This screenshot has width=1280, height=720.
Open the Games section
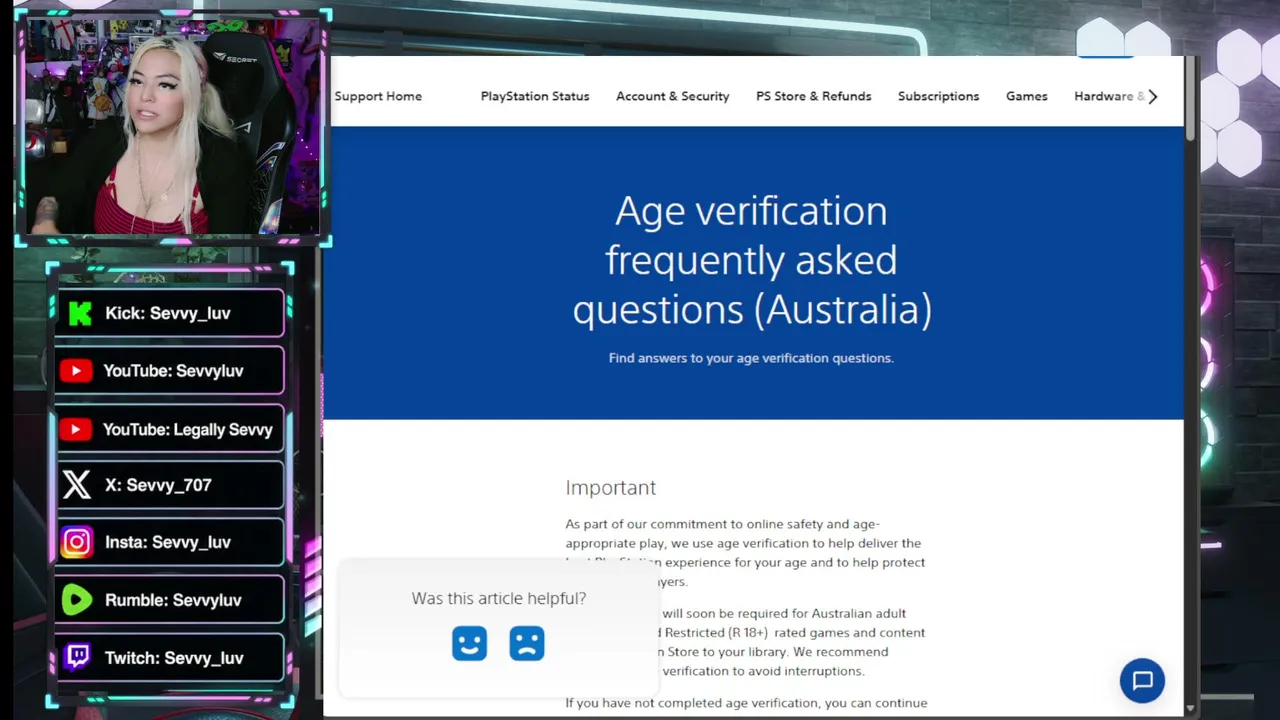pyautogui.click(x=1026, y=96)
